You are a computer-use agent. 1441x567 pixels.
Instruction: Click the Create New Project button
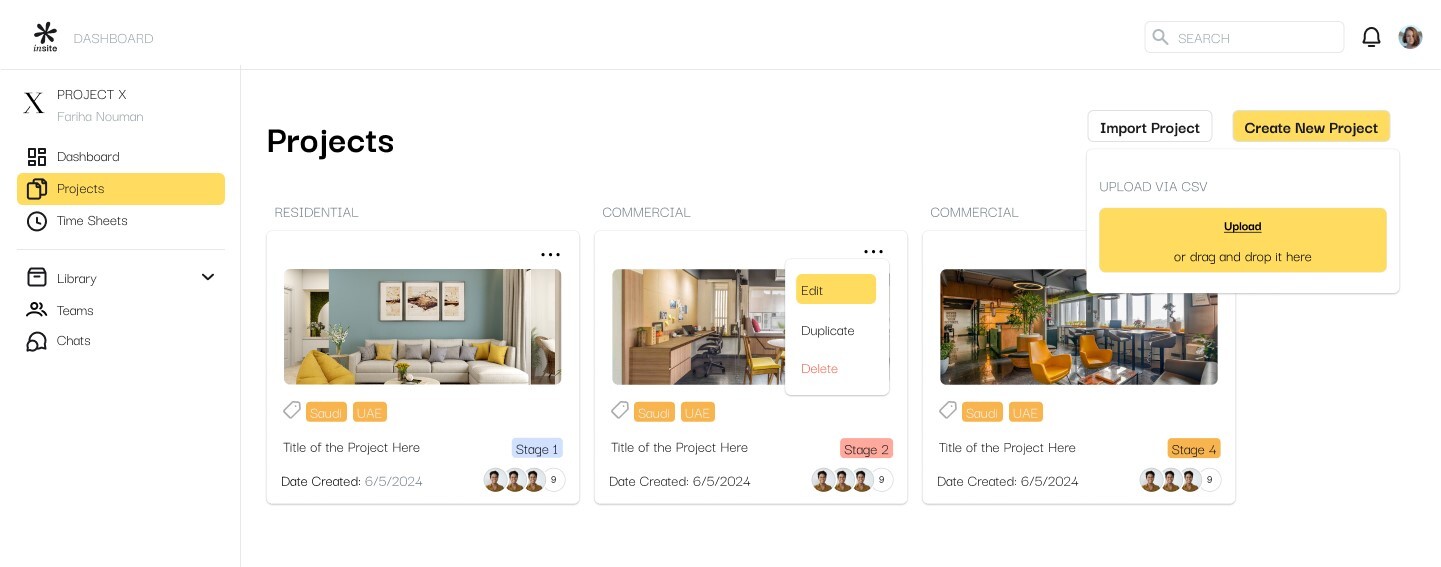pos(1311,127)
